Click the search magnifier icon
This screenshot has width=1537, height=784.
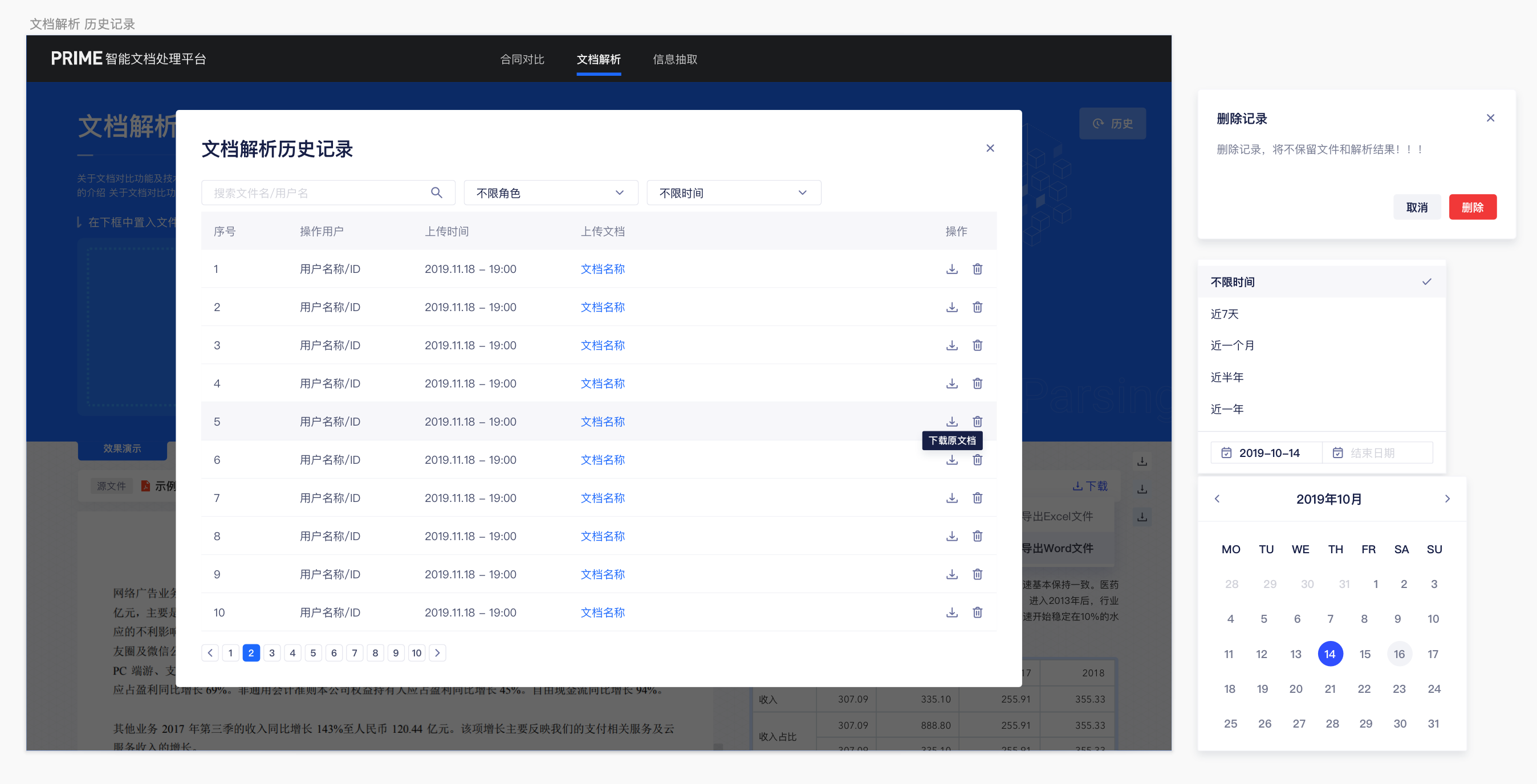436,193
